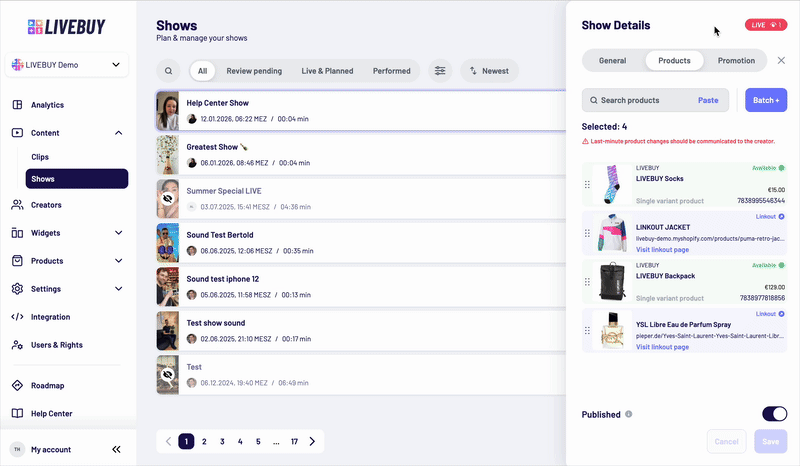Click the Help Center book icon
This screenshot has width=800, height=466.
pyautogui.click(x=17, y=413)
